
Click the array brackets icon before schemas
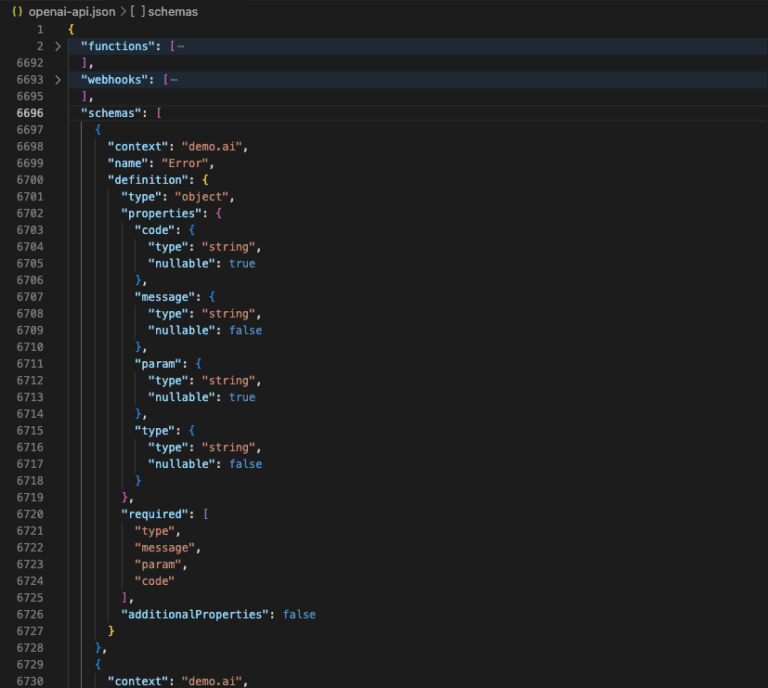click(138, 12)
